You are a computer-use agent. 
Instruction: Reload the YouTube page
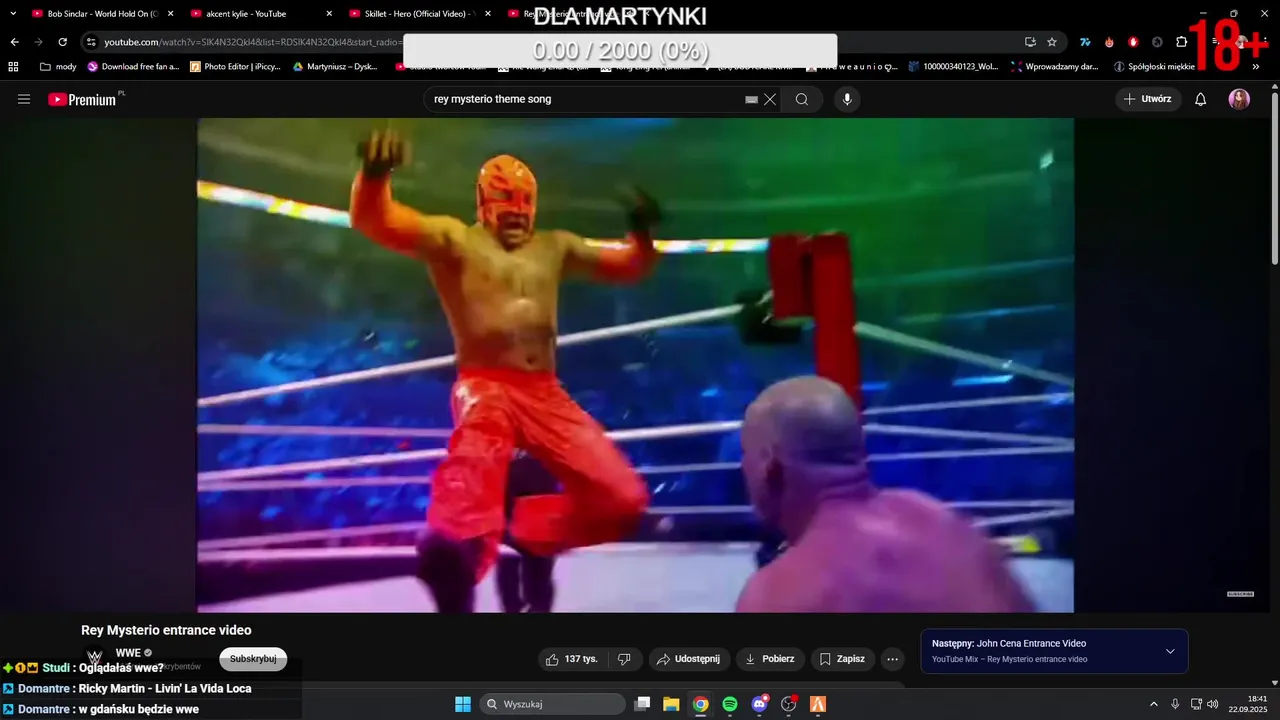click(x=62, y=42)
